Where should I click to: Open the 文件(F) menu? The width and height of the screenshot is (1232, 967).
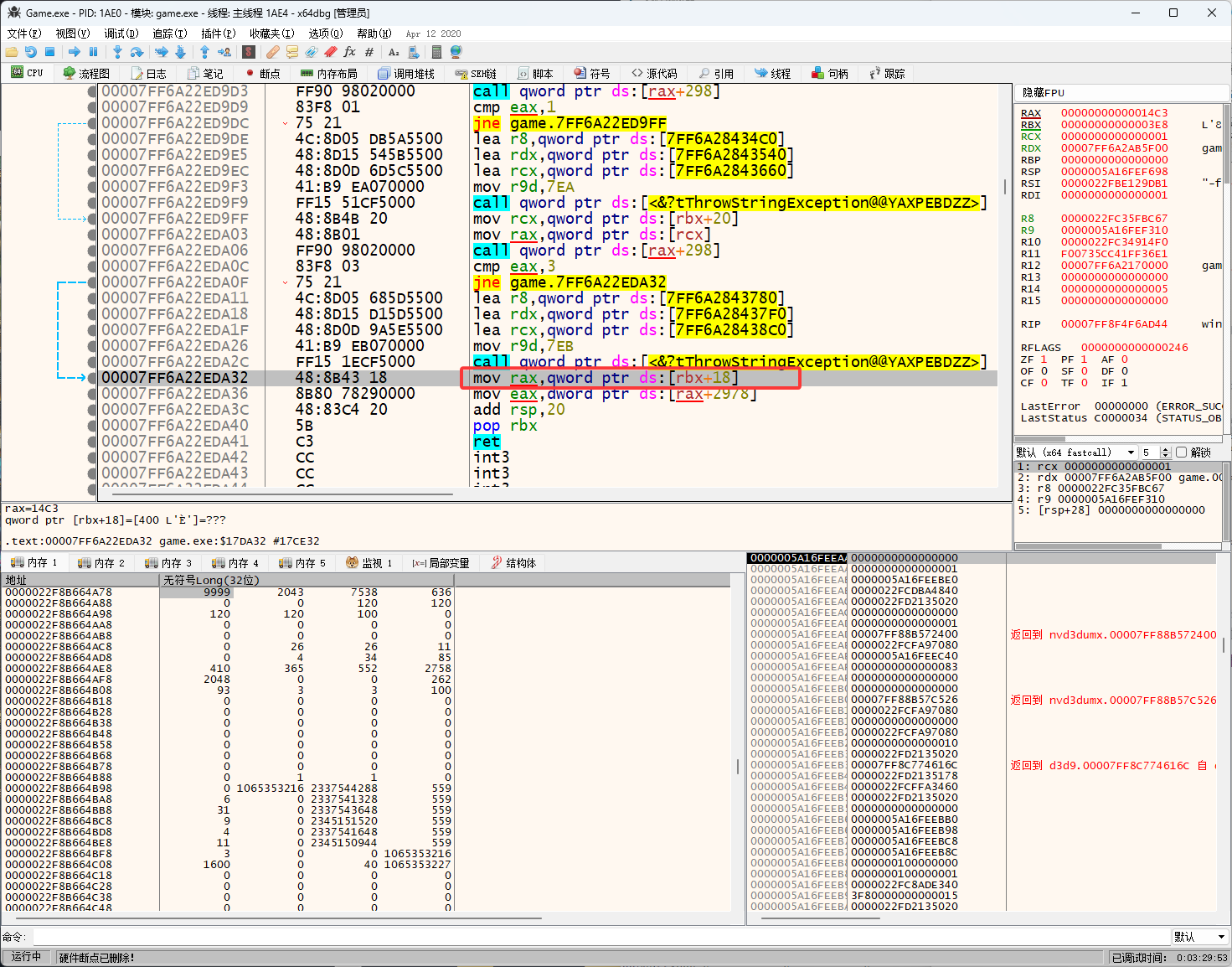pyautogui.click(x=24, y=34)
